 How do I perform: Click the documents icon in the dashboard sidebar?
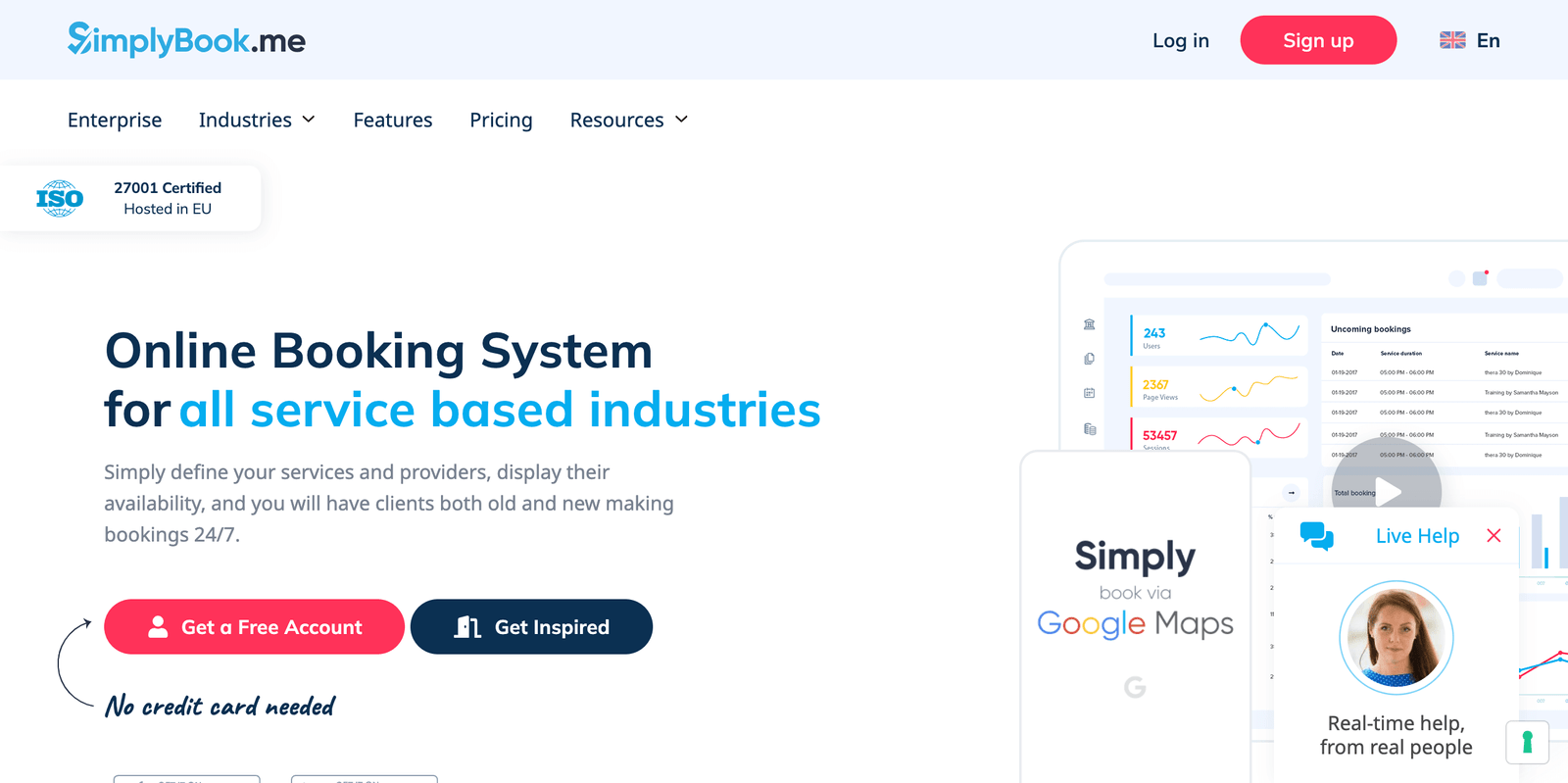point(1090,359)
